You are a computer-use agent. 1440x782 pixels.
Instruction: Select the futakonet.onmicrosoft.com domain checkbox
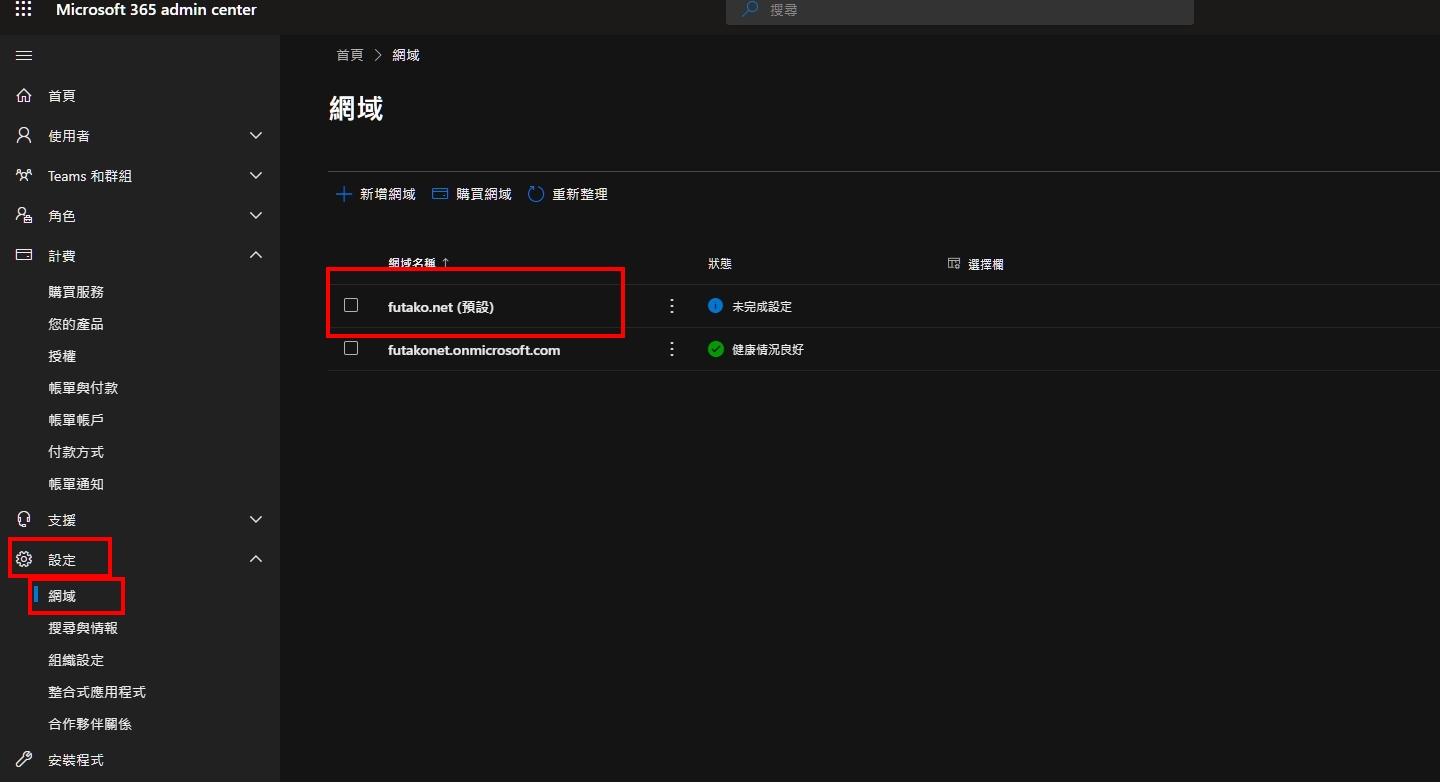(x=351, y=348)
